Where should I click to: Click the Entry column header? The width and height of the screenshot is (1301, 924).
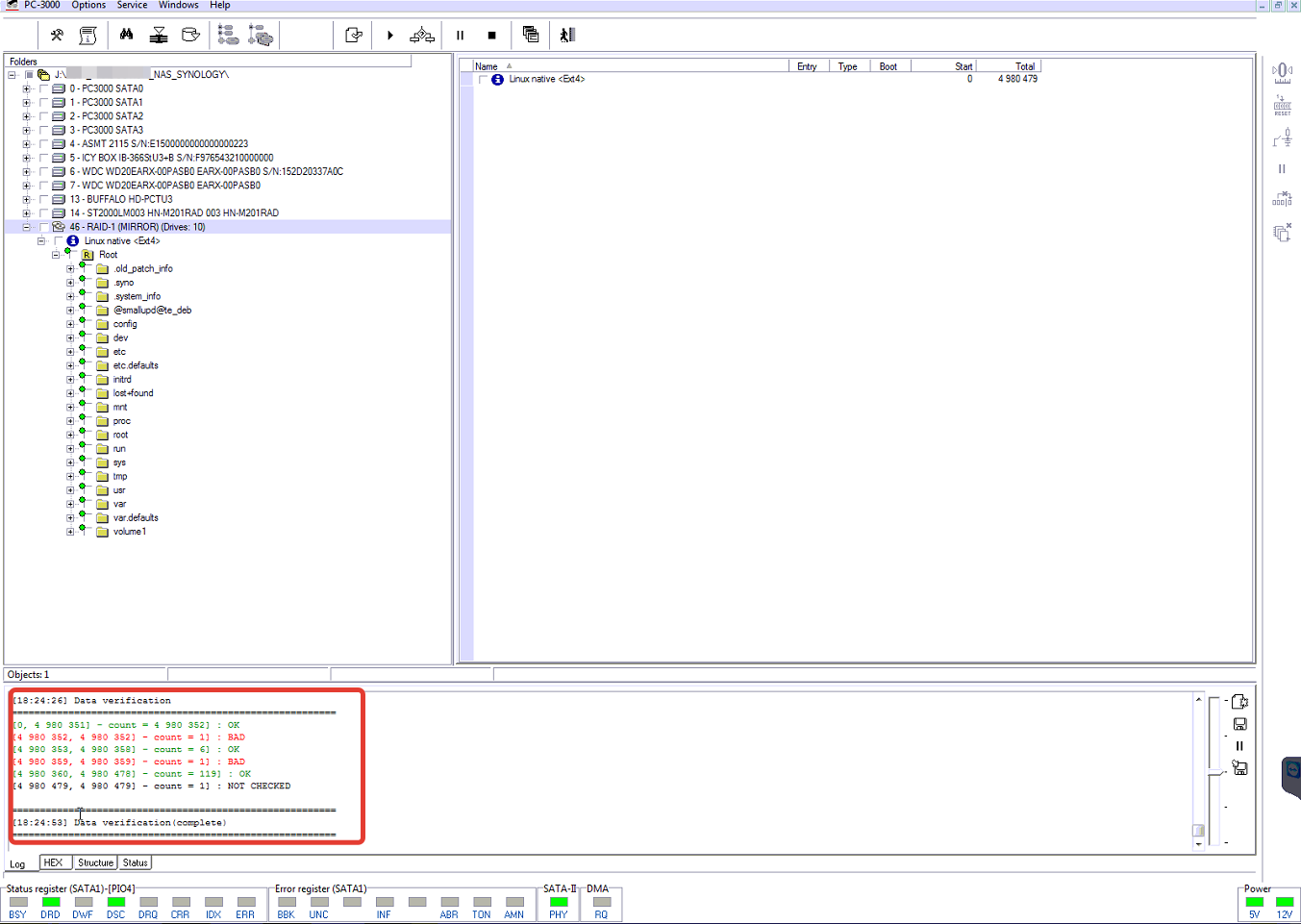pyautogui.click(x=807, y=66)
